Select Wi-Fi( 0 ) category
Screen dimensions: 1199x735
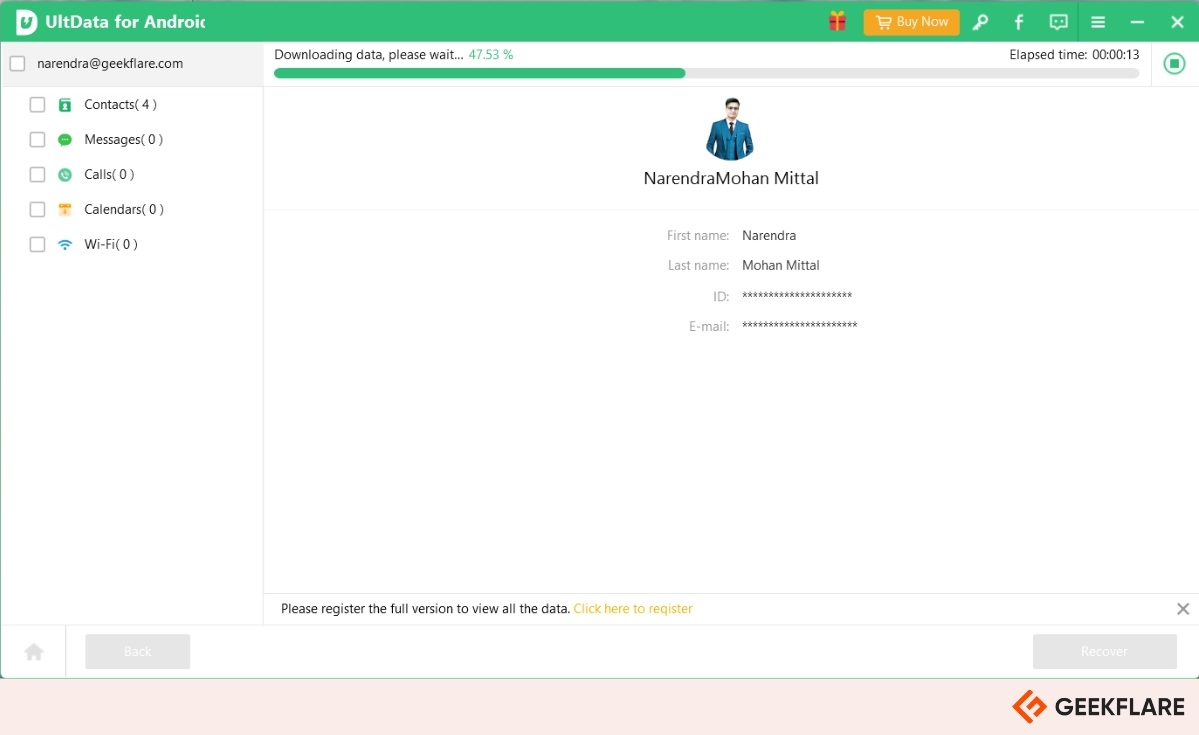coord(111,244)
